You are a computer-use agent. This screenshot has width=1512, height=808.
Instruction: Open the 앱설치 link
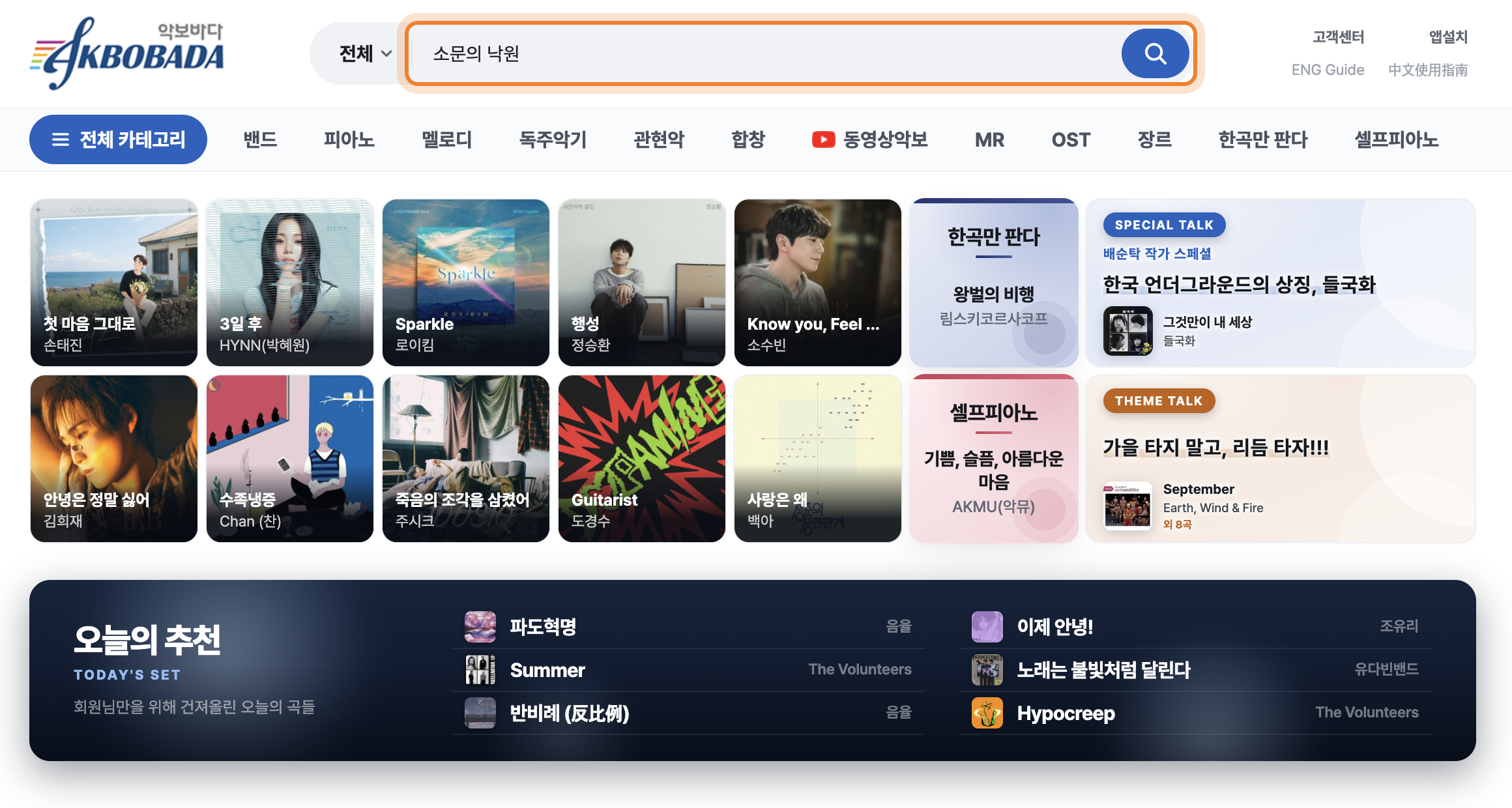pos(1448,37)
